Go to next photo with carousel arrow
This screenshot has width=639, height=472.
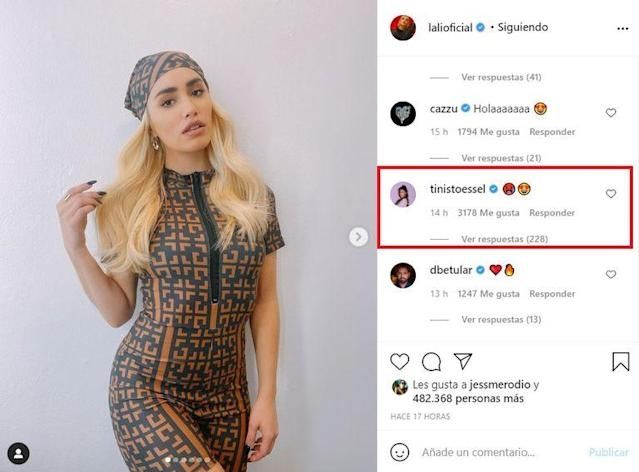358,237
